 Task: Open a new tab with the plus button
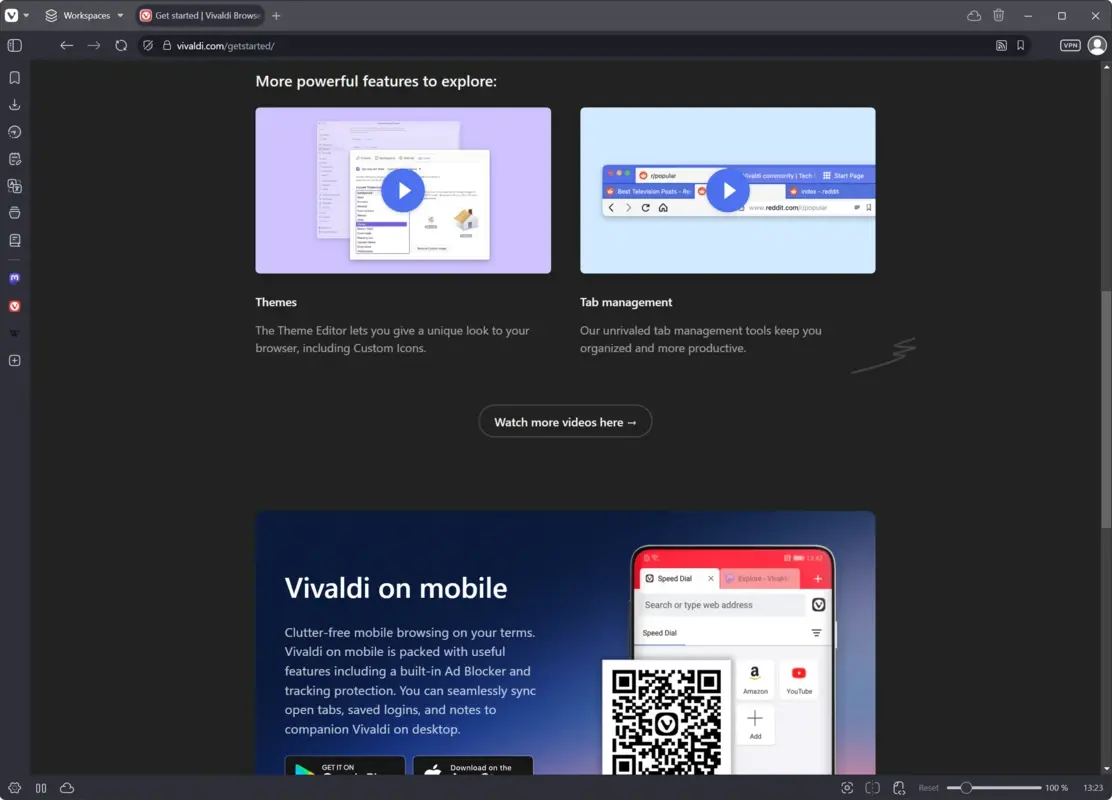tap(276, 15)
